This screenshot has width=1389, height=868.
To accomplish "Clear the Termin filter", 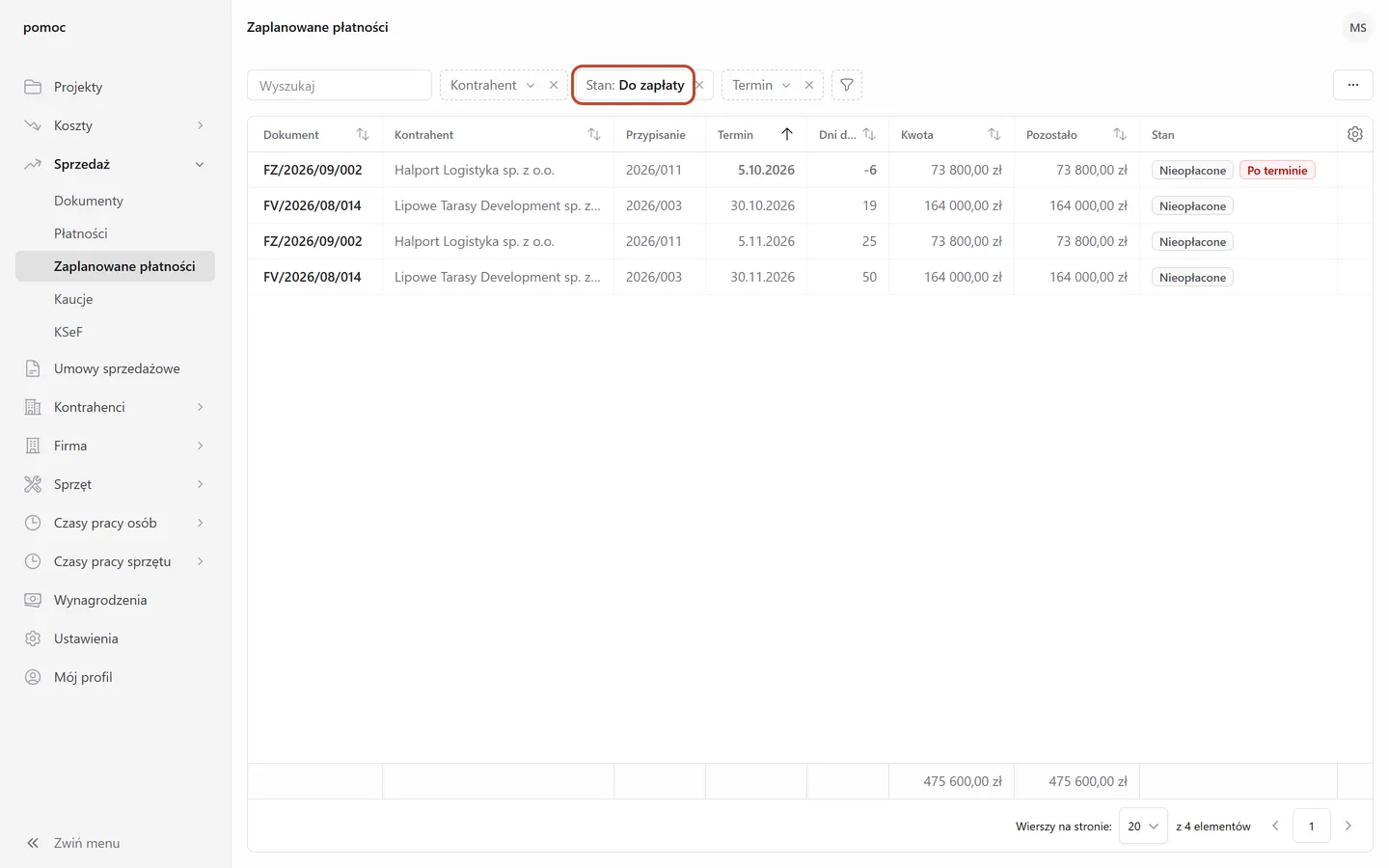I will (809, 85).
